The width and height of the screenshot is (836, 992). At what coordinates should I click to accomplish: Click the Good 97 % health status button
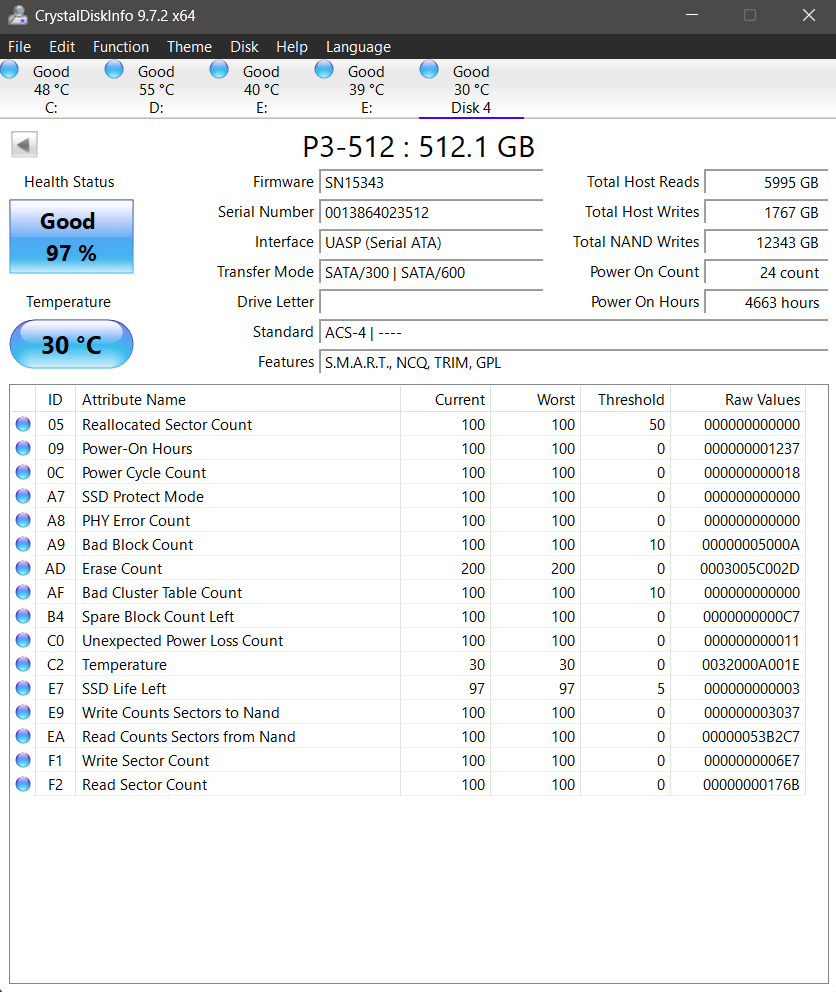coord(72,237)
